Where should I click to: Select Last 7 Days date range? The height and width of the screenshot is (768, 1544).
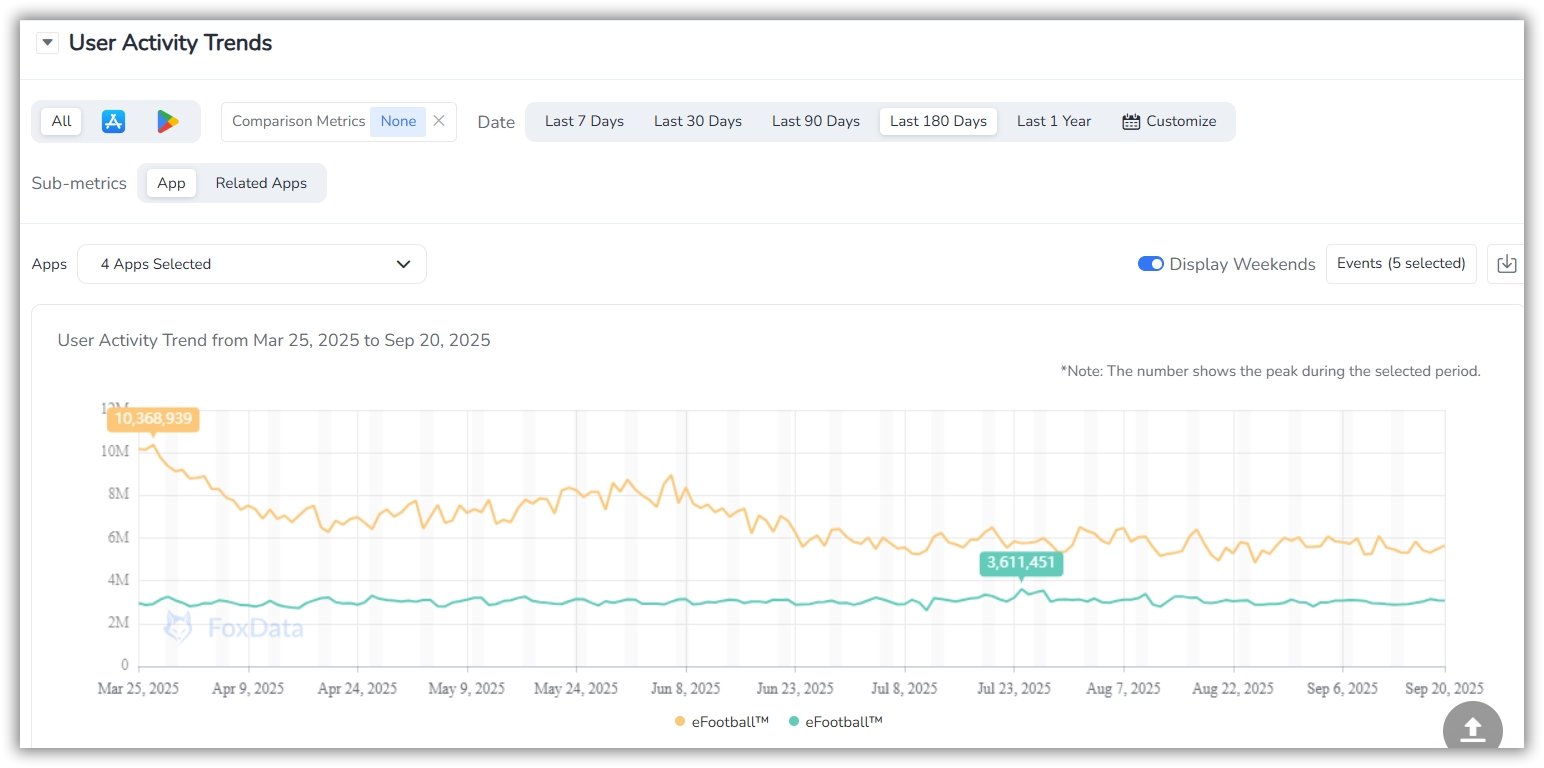[x=584, y=121]
